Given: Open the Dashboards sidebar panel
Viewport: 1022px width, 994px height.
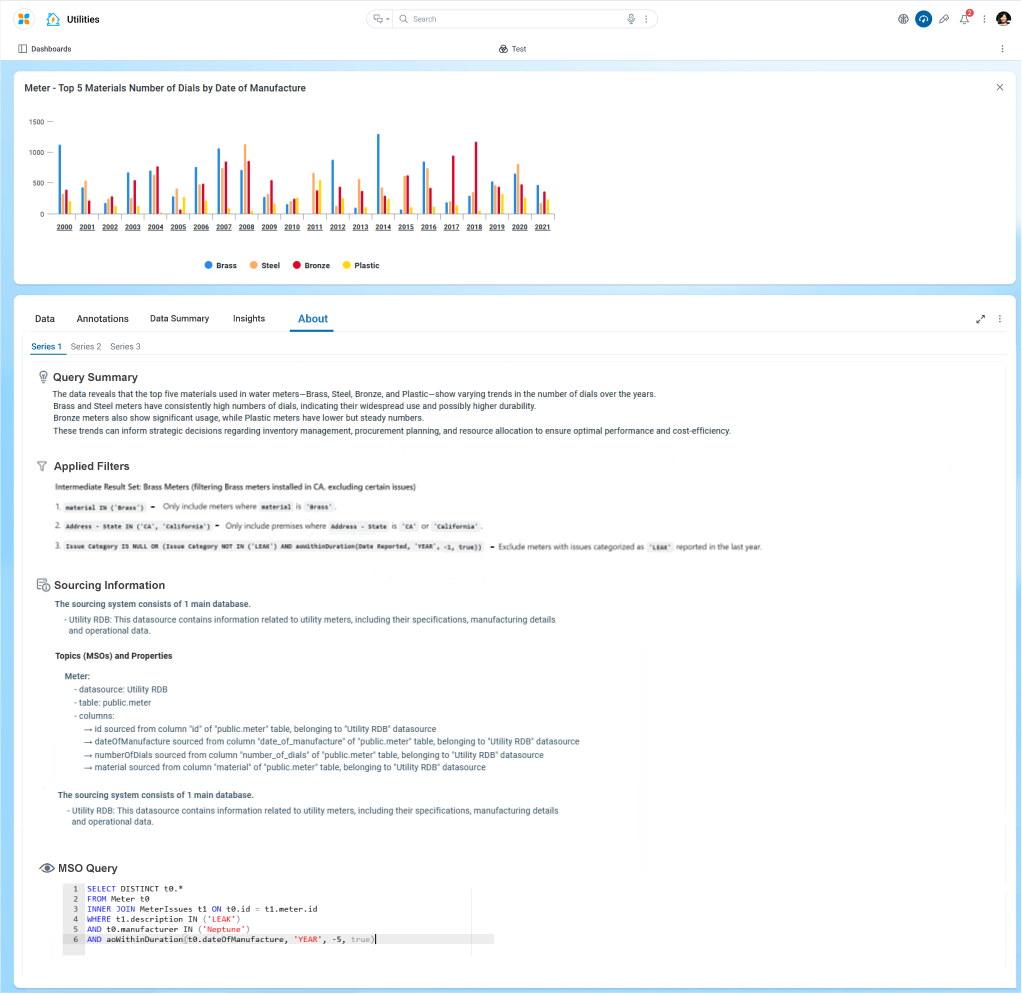Looking at the screenshot, I should pos(45,49).
